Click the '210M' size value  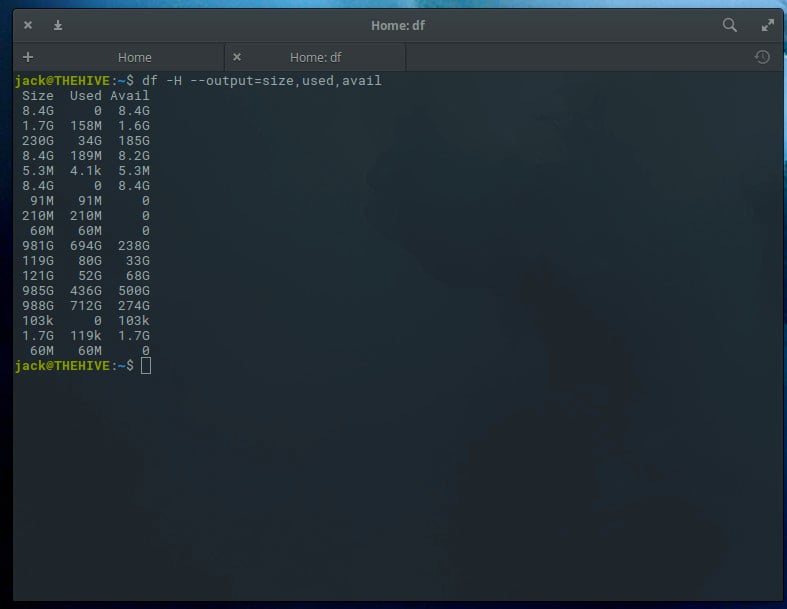pos(38,215)
